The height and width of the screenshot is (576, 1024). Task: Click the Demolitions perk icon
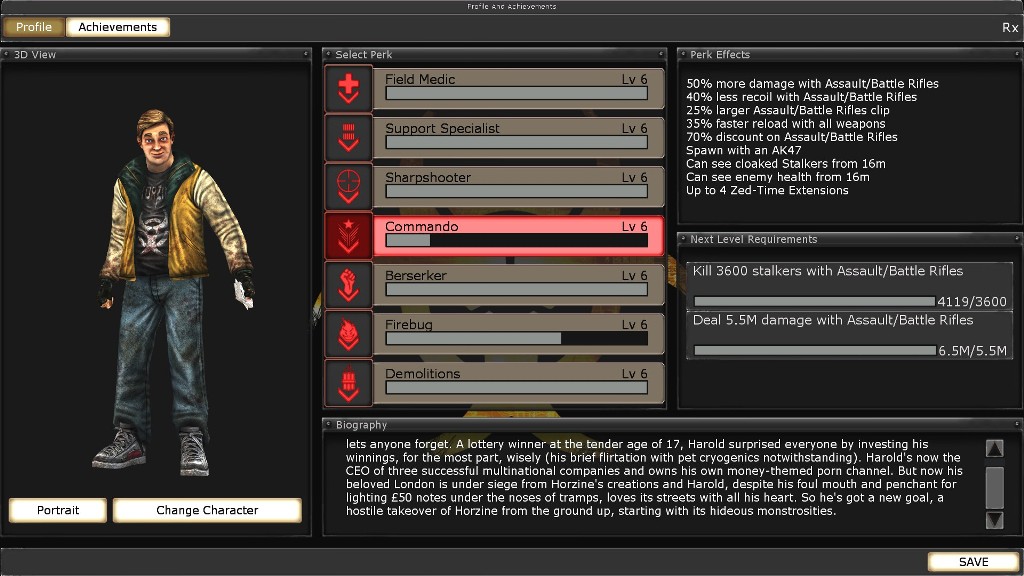click(x=348, y=382)
